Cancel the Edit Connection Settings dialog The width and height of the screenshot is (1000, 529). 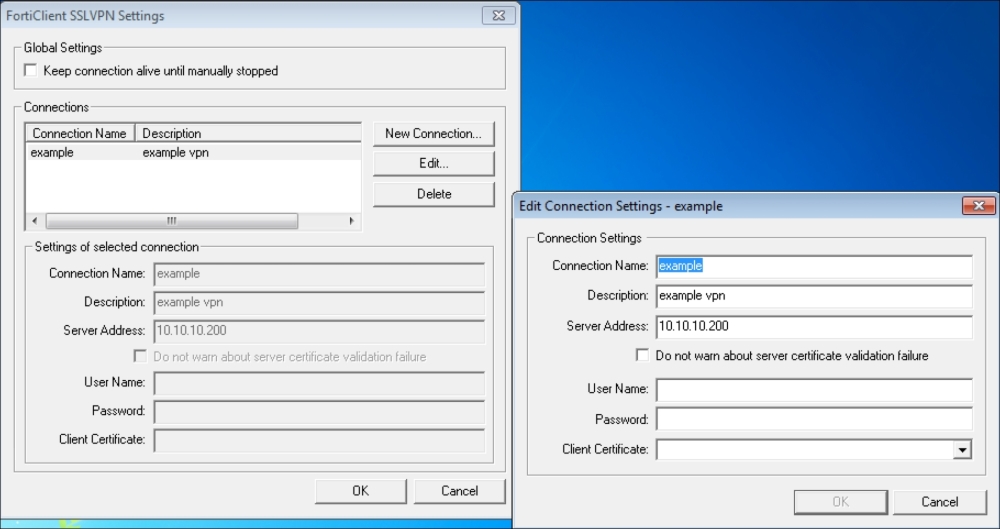[939, 502]
